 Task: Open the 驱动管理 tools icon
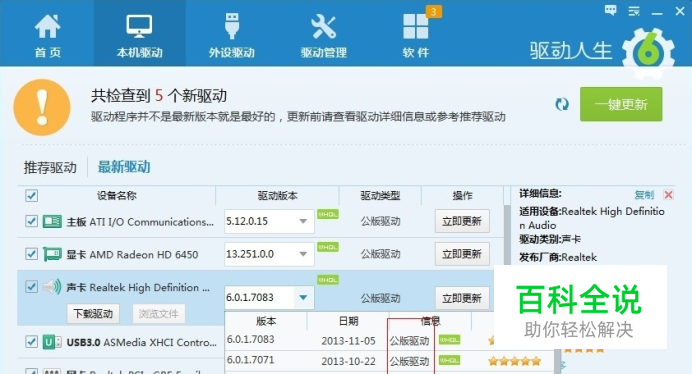[323, 26]
